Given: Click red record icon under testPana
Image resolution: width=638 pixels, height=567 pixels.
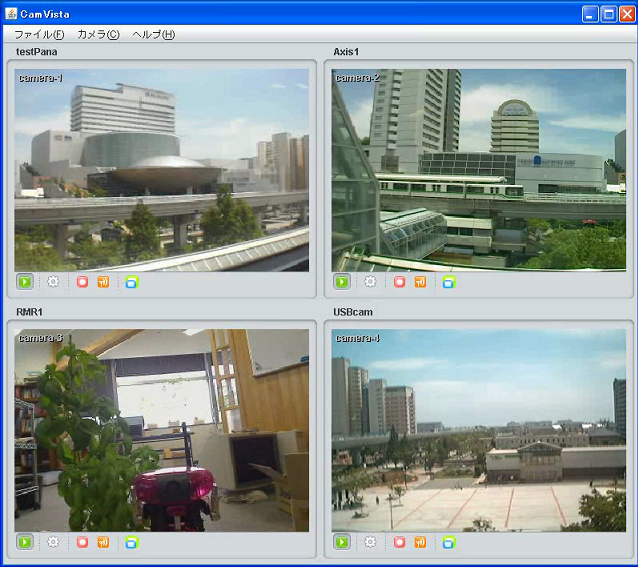Looking at the screenshot, I should point(83,282).
